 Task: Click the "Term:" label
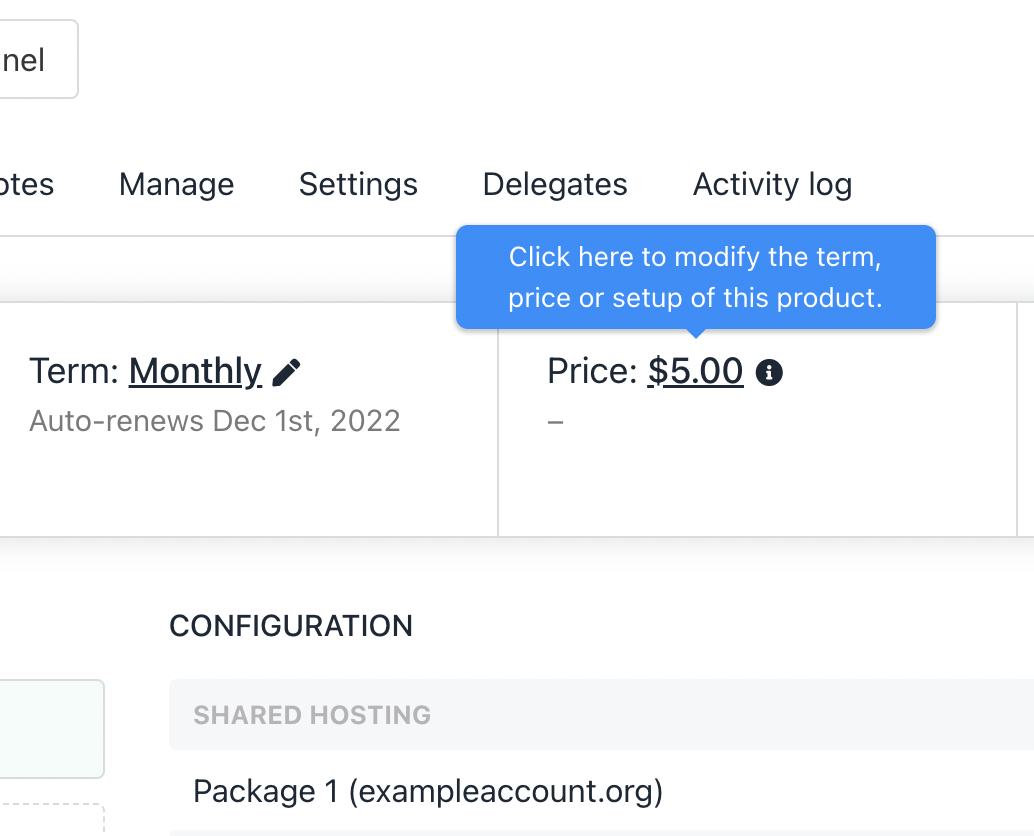(75, 372)
